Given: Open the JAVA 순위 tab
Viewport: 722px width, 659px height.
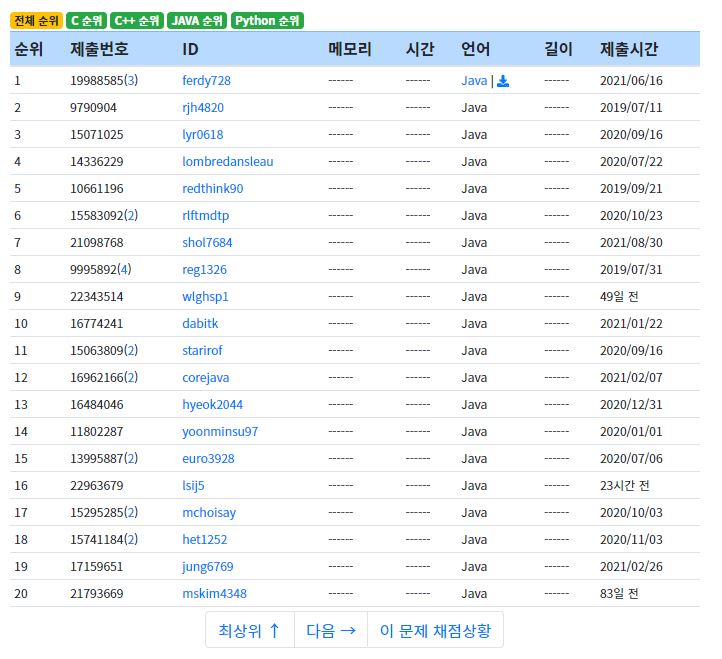Looking at the screenshot, I should pyautogui.click(x=197, y=21).
